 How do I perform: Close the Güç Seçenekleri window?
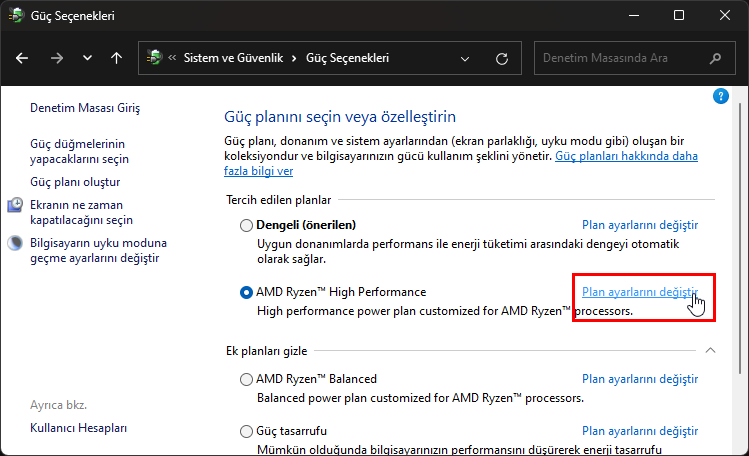click(x=725, y=15)
